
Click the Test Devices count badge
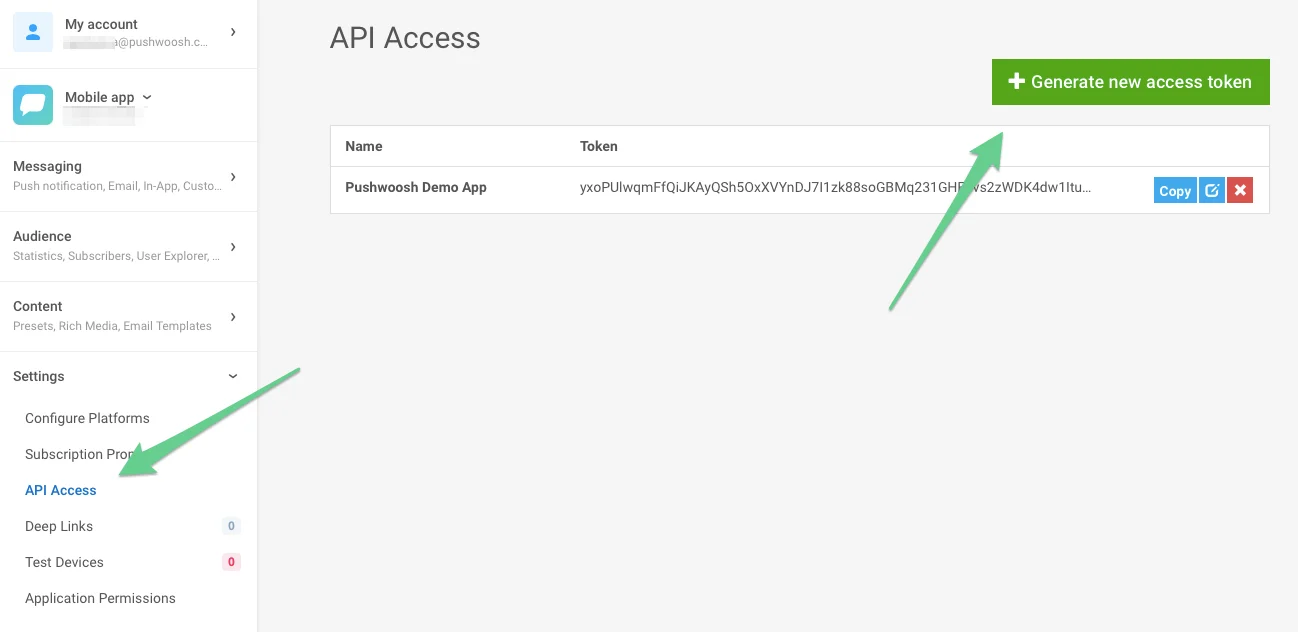click(x=231, y=562)
